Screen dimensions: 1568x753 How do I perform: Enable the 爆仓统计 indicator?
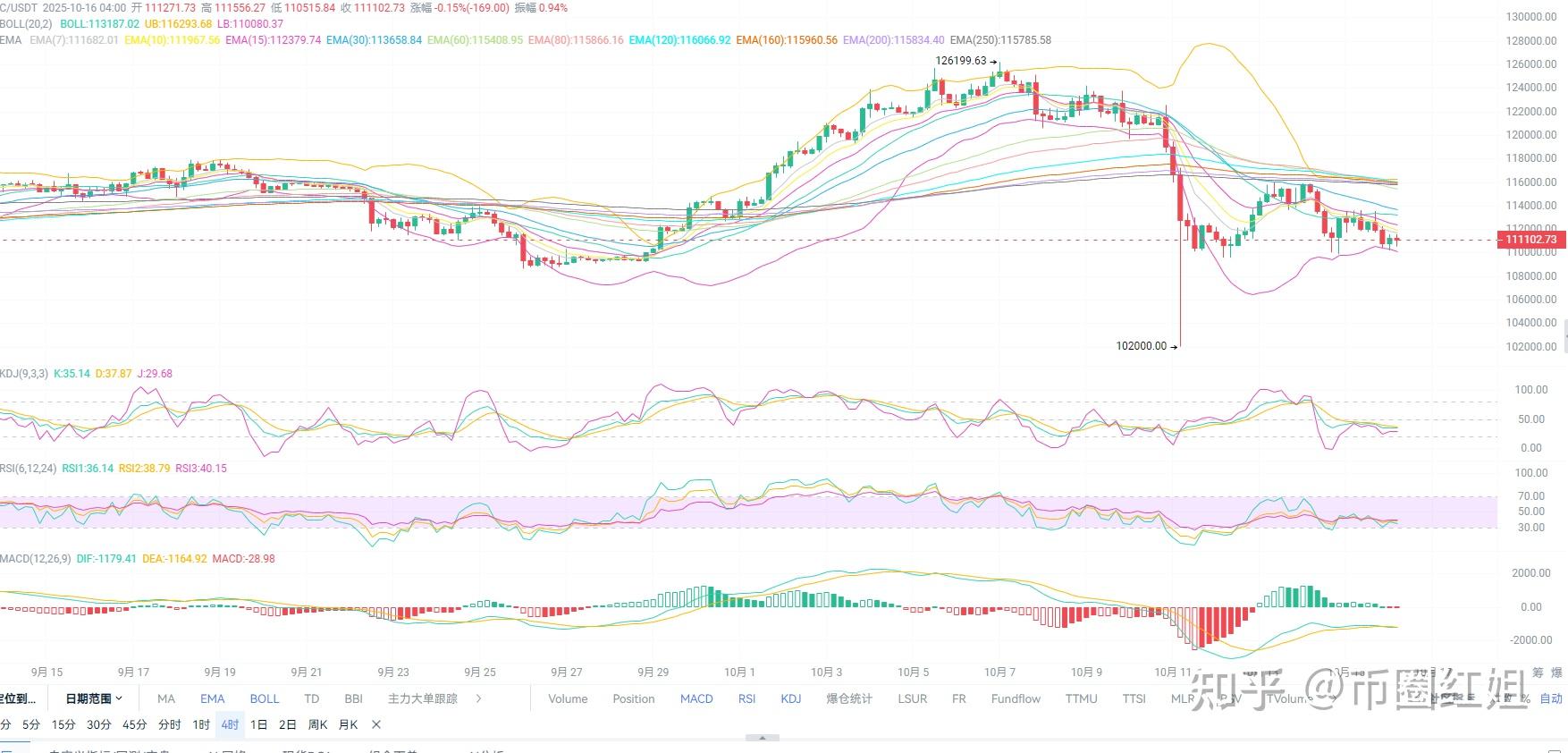pyautogui.click(x=848, y=698)
